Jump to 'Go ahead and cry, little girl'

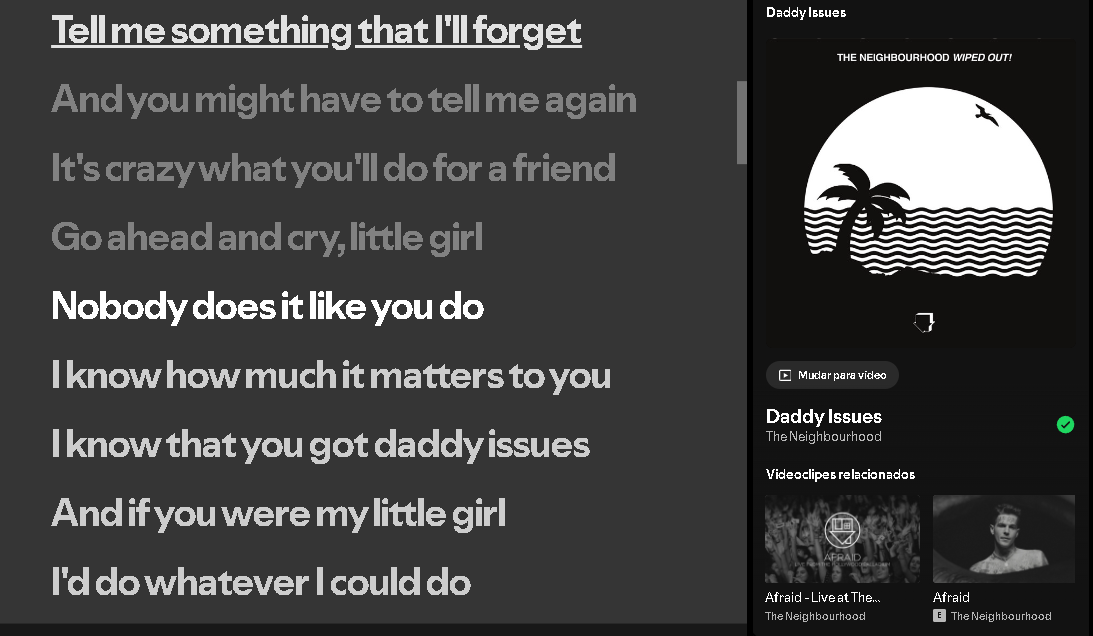pos(267,238)
